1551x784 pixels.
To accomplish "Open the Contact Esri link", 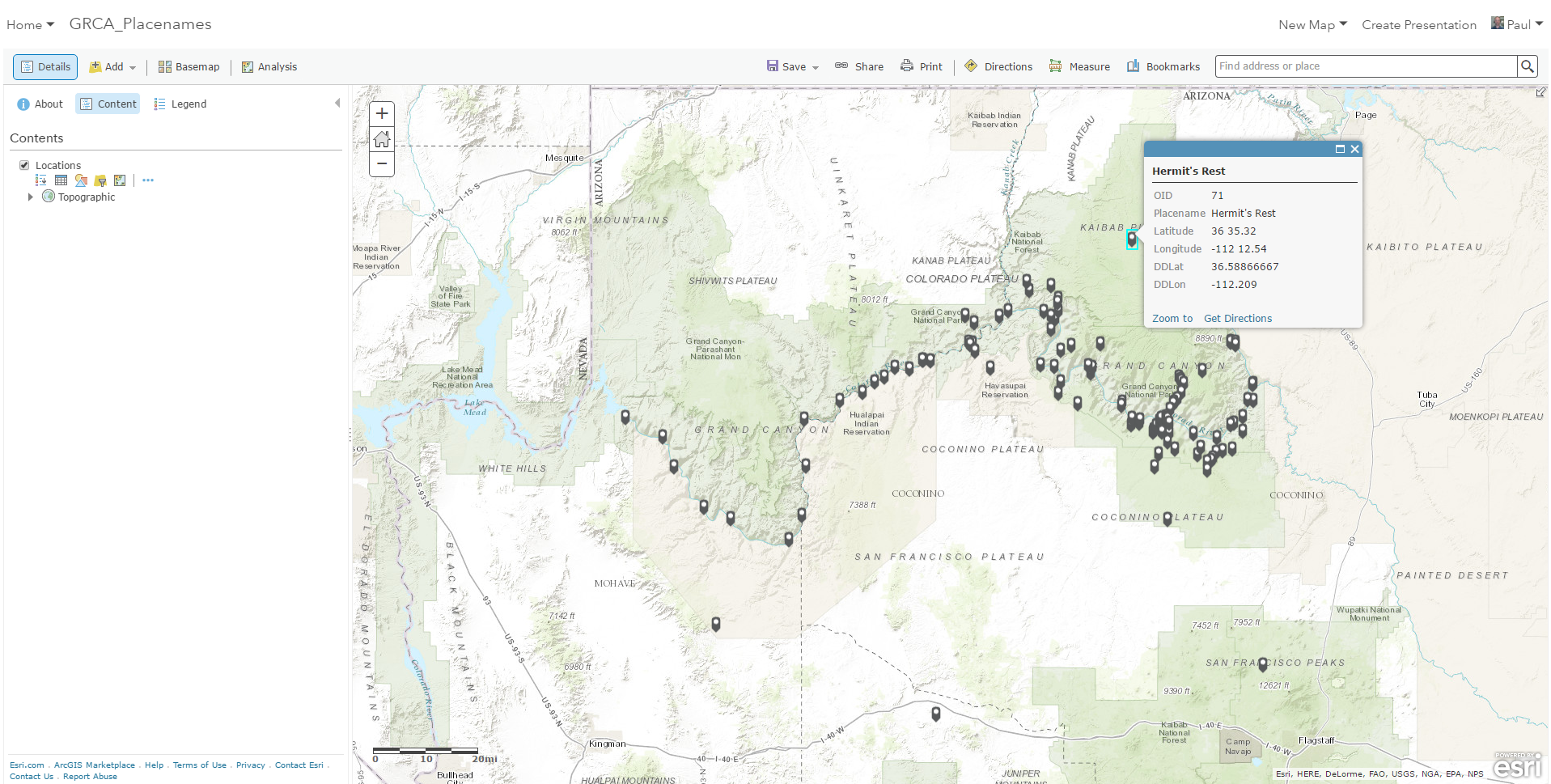I will tap(299, 765).
